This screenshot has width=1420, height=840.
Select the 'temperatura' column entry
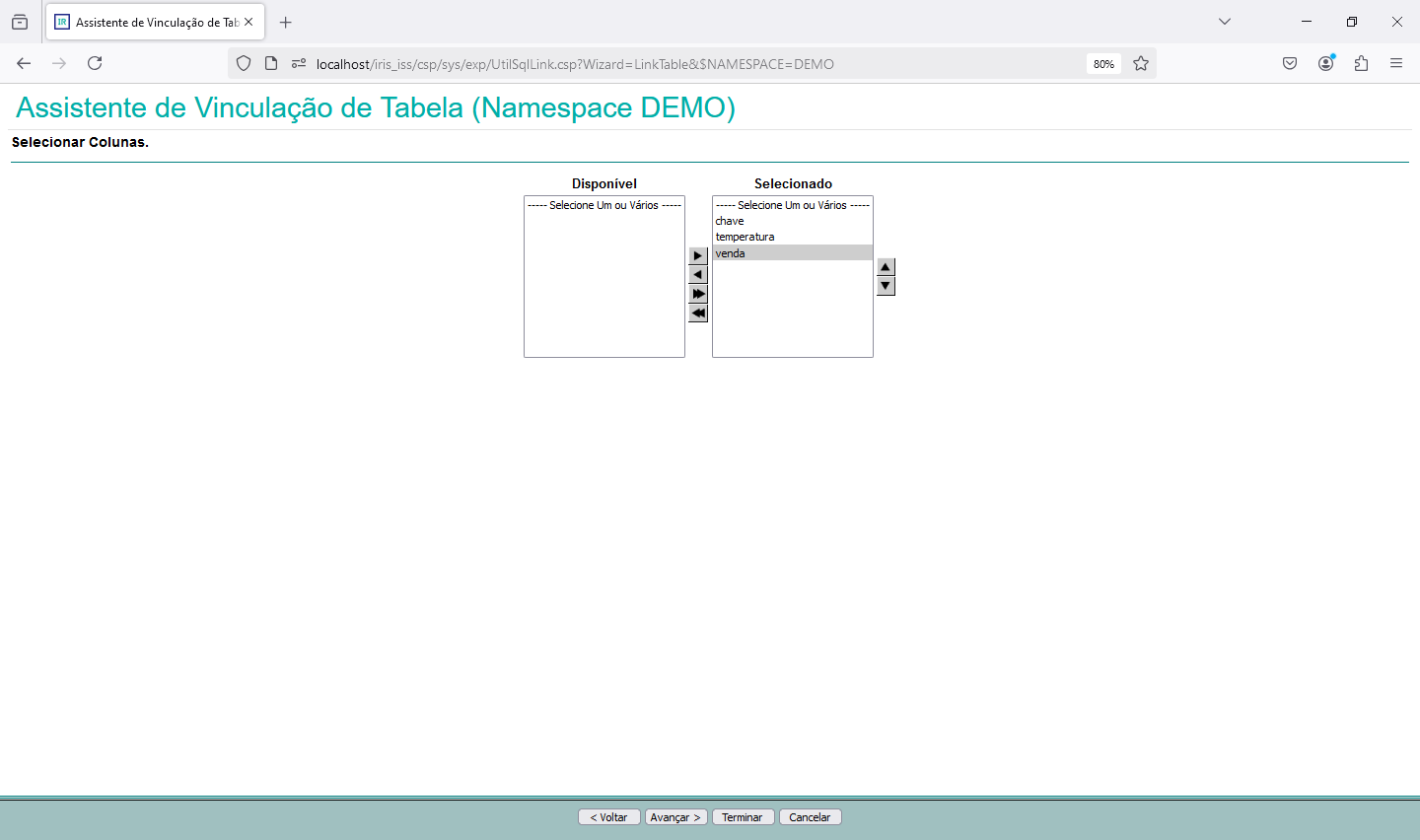pos(745,237)
